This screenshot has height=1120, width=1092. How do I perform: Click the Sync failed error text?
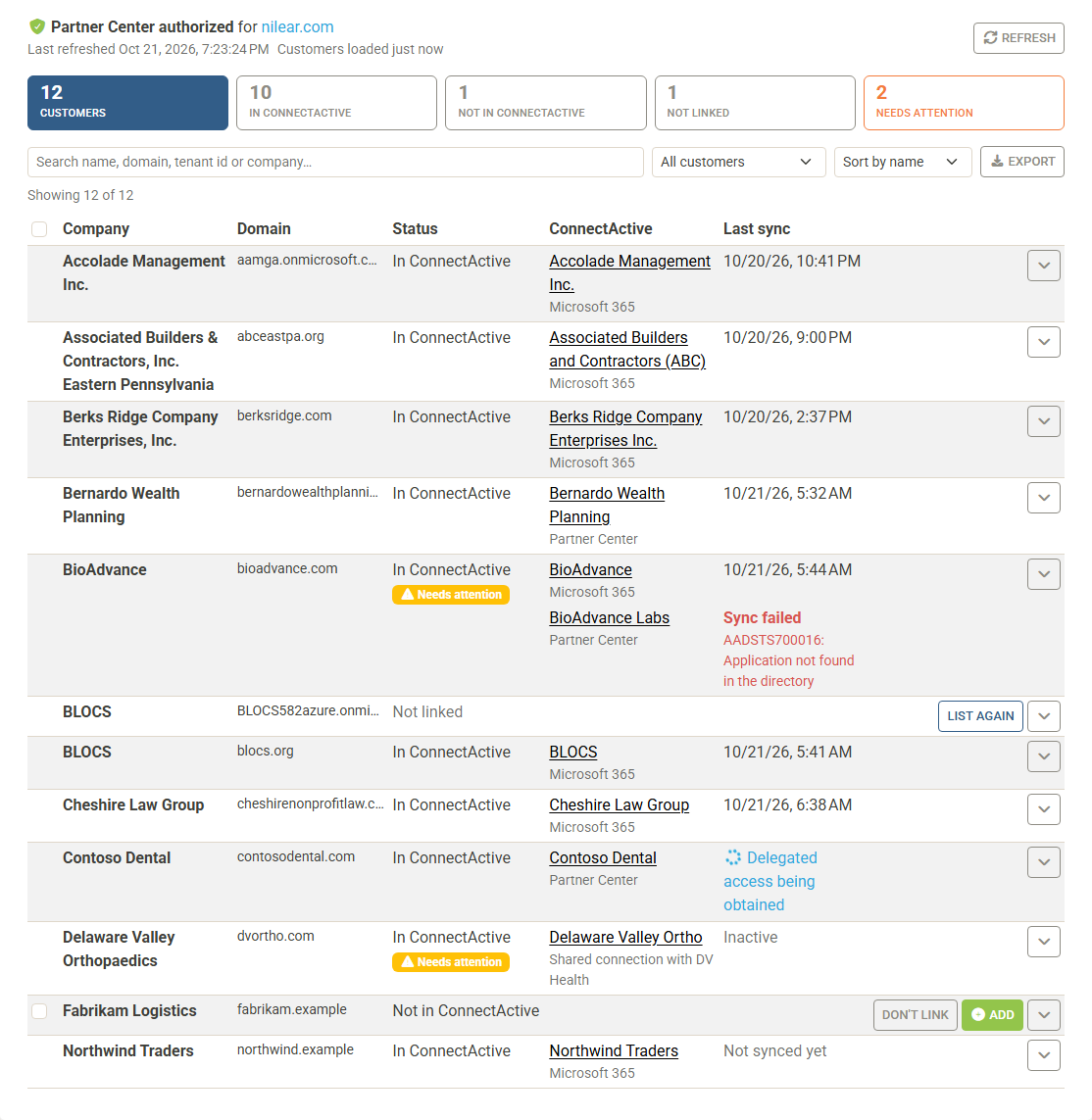762,618
